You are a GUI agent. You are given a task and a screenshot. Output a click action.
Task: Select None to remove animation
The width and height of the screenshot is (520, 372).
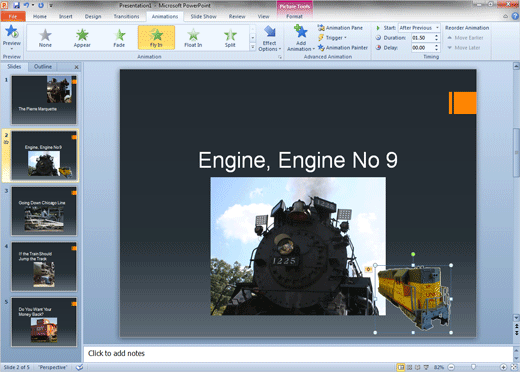tap(45, 38)
